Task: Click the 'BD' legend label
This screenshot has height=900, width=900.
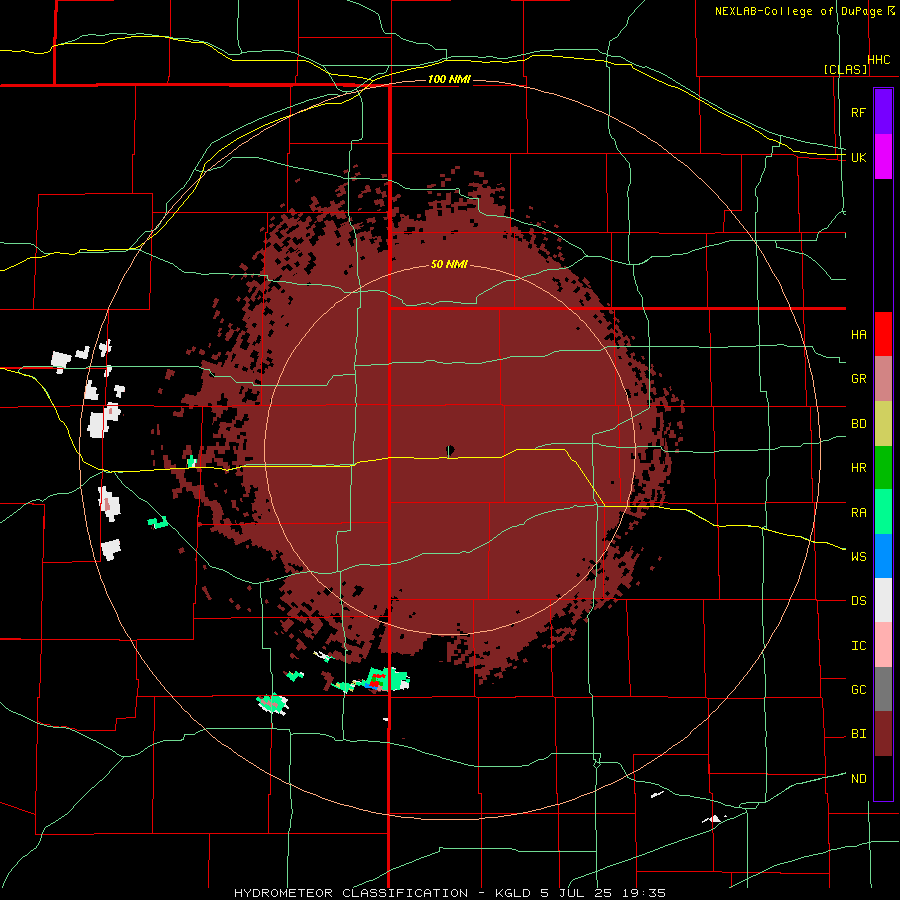Action: (859, 424)
